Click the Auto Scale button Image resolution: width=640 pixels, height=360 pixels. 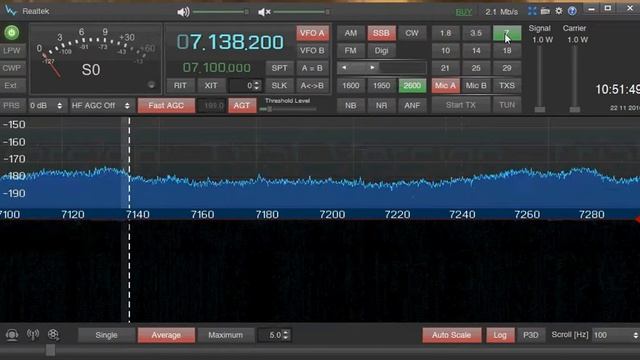[x=451, y=335]
